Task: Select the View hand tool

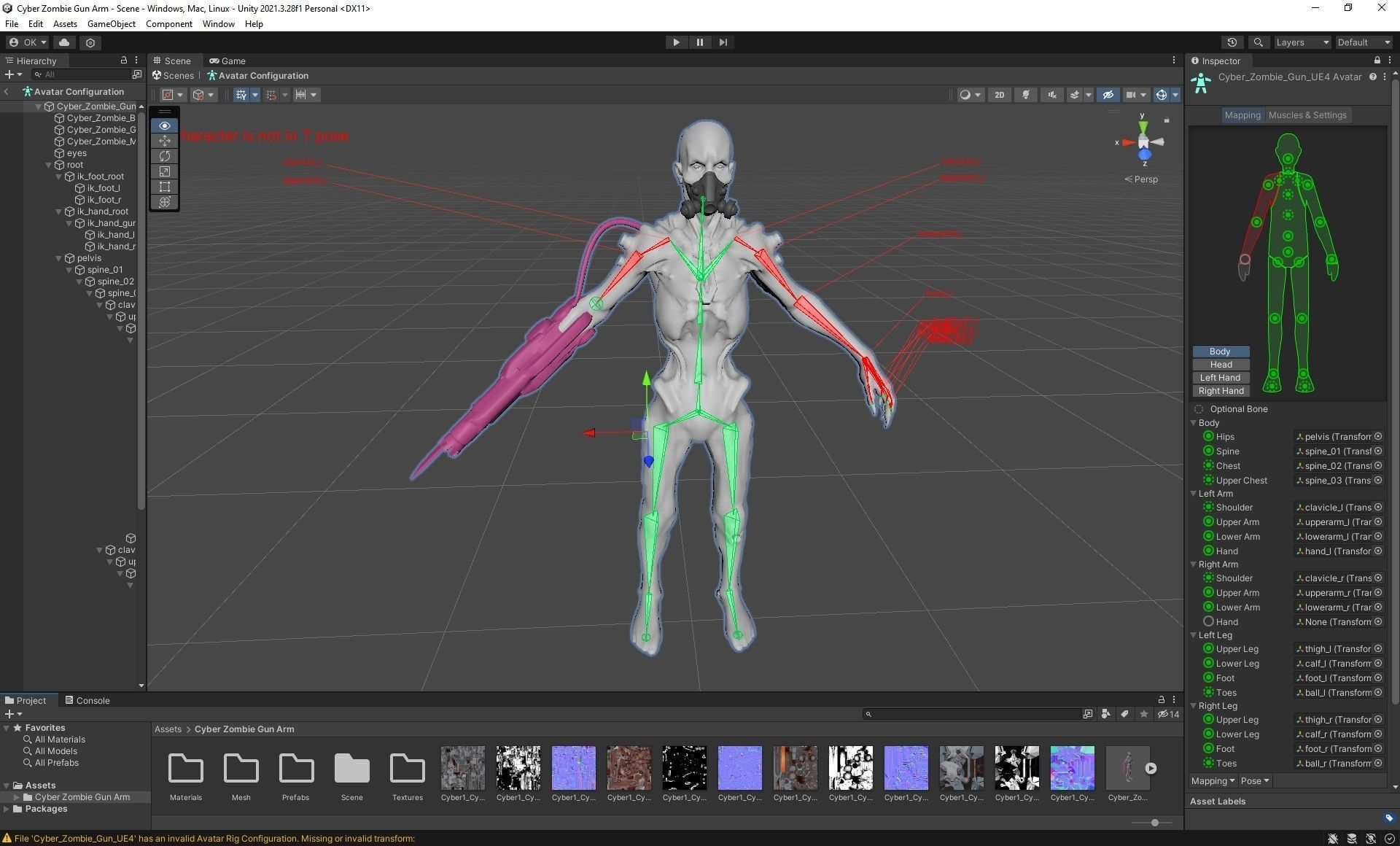Action: (x=165, y=125)
